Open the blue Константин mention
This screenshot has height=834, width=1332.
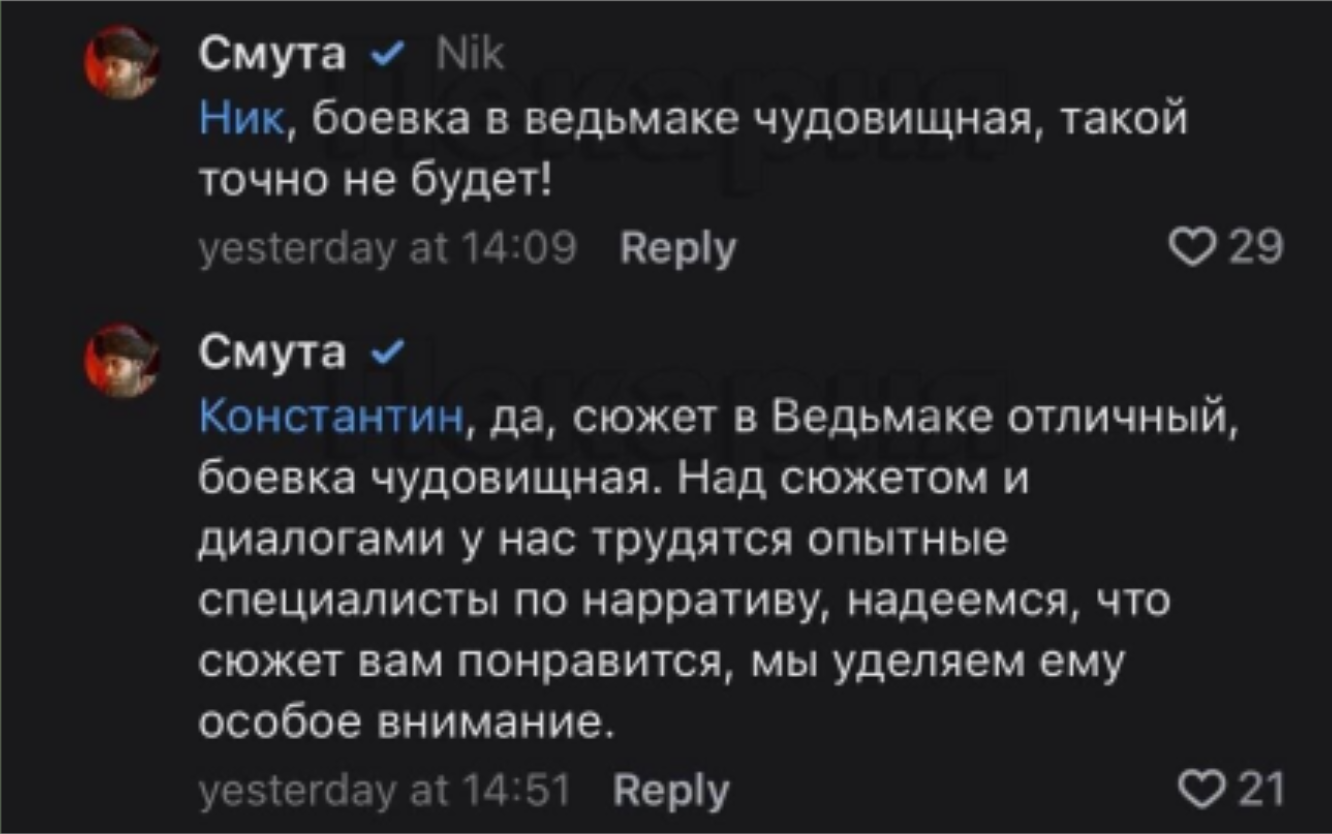[331, 416]
